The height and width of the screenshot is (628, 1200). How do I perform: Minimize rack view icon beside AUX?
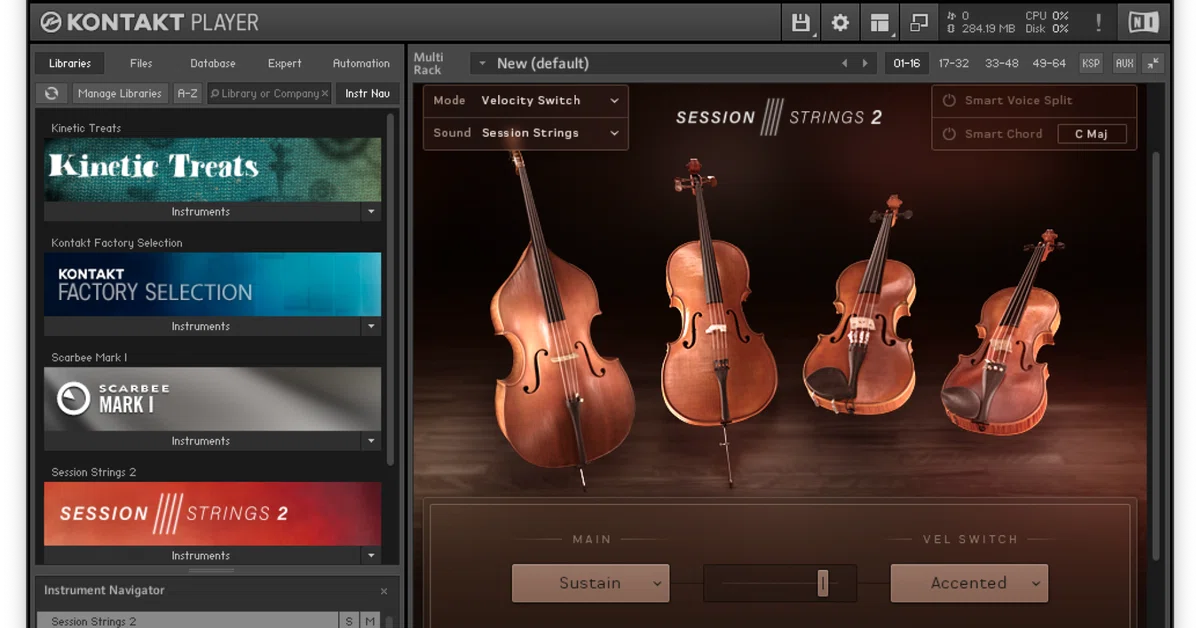pos(1153,63)
